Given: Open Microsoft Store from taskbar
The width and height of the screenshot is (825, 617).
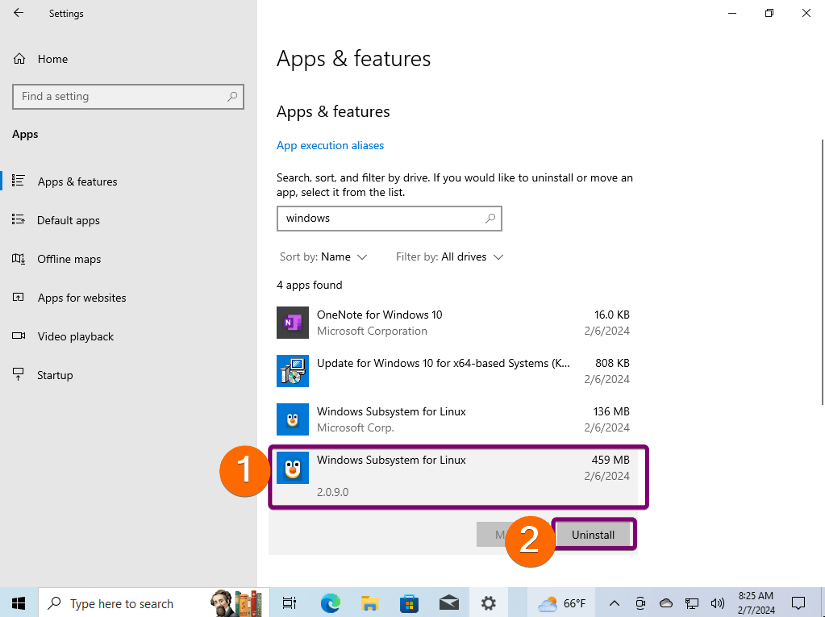Looking at the screenshot, I should pos(409,603).
